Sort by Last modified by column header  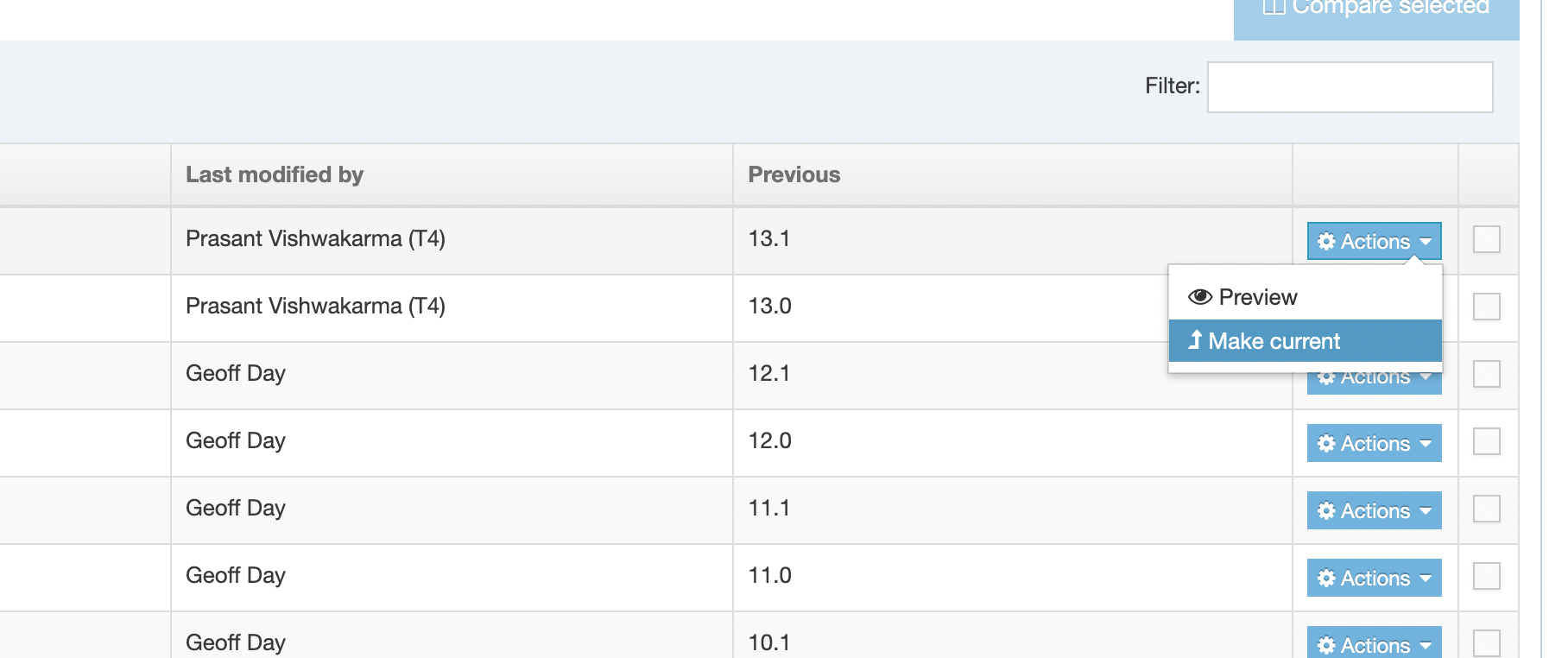[x=275, y=174]
